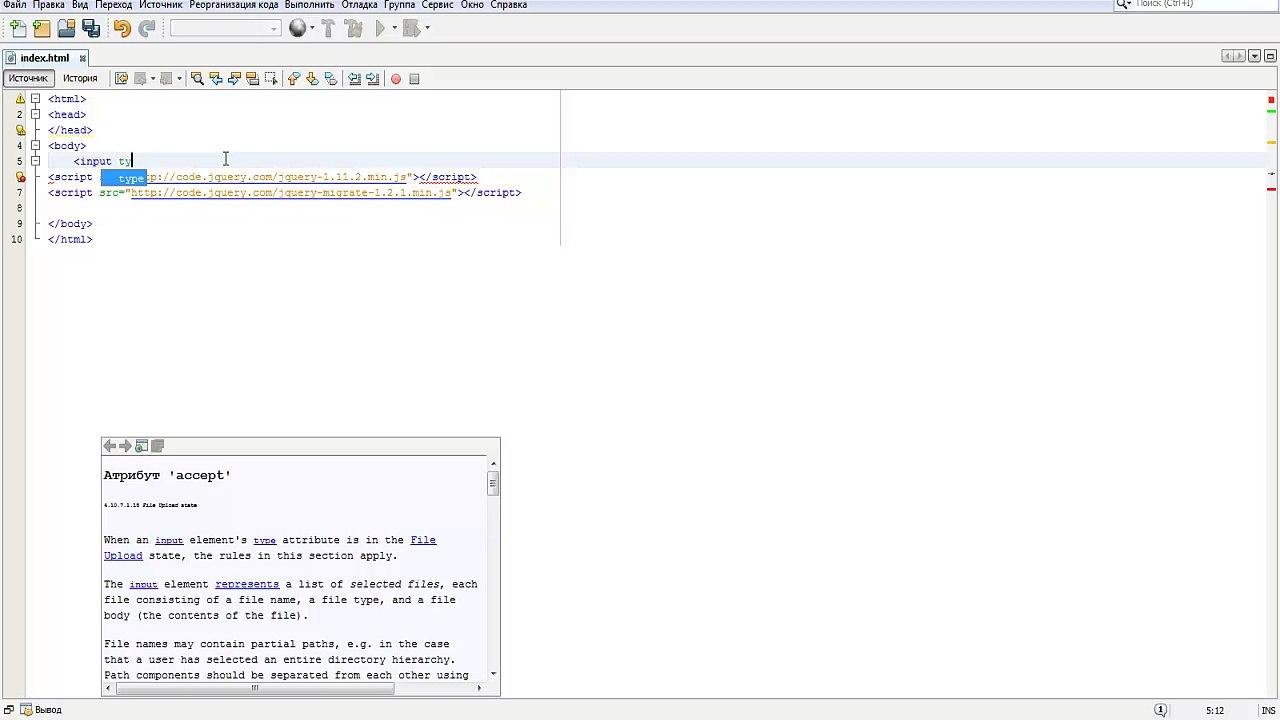The image size is (1280, 720).
Task: Click the browser globe icon
Action: 297,29
